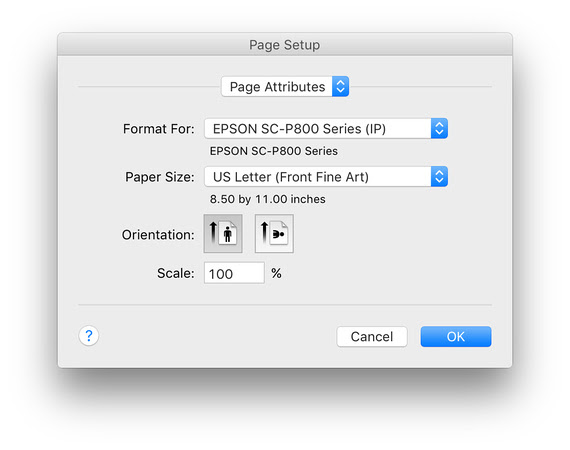Expand EPSON SC-P800 Series (IP) printer dropdown

326,128
